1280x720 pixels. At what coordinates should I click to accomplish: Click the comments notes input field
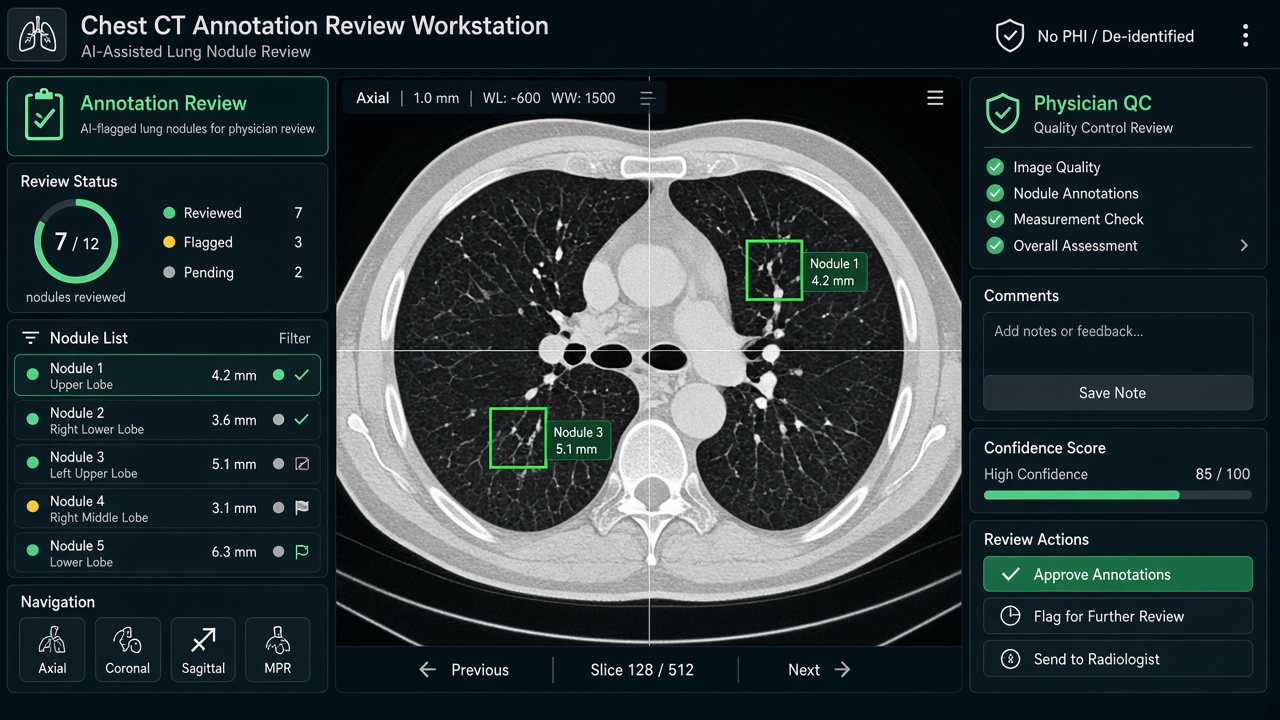coord(1118,344)
